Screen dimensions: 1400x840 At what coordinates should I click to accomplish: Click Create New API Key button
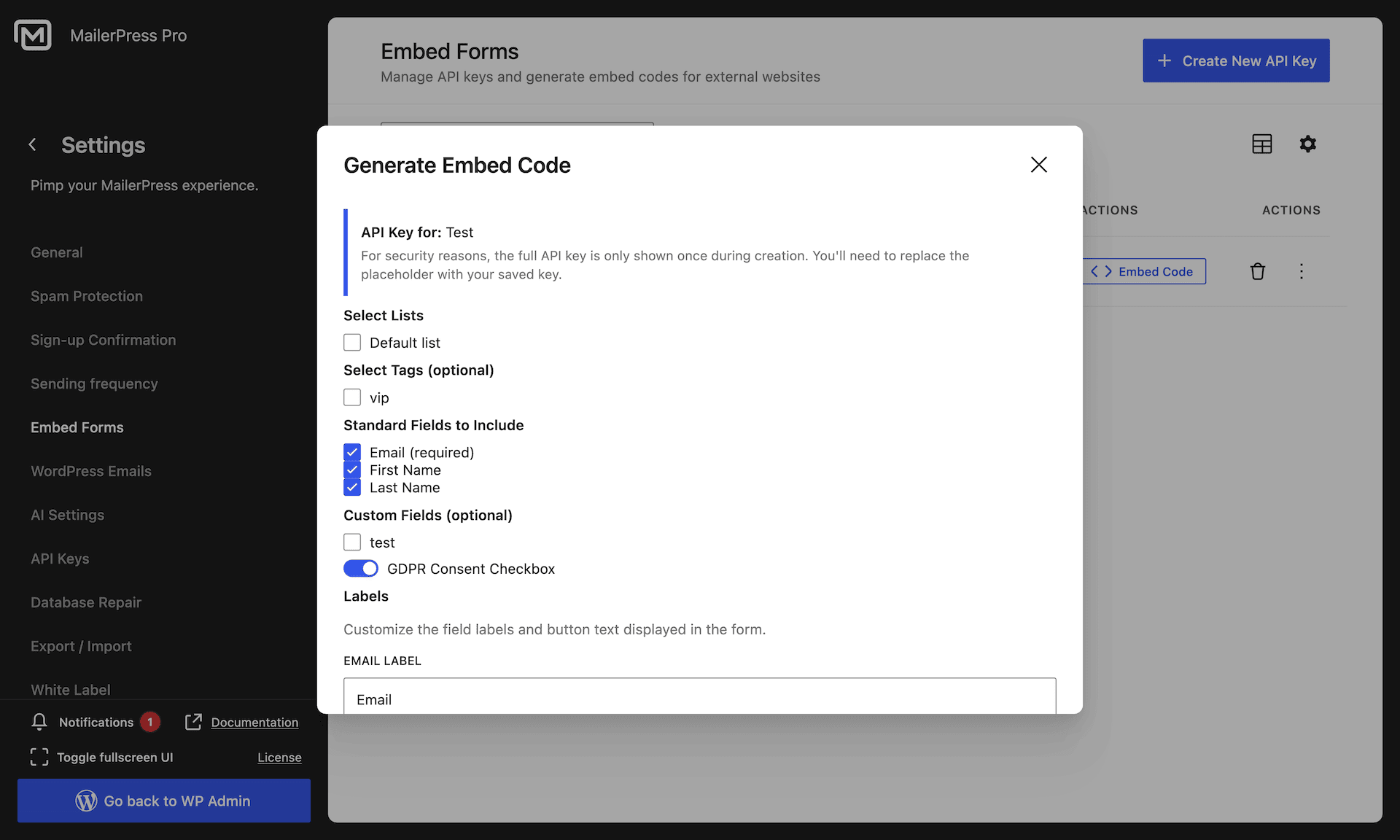point(1236,61)
